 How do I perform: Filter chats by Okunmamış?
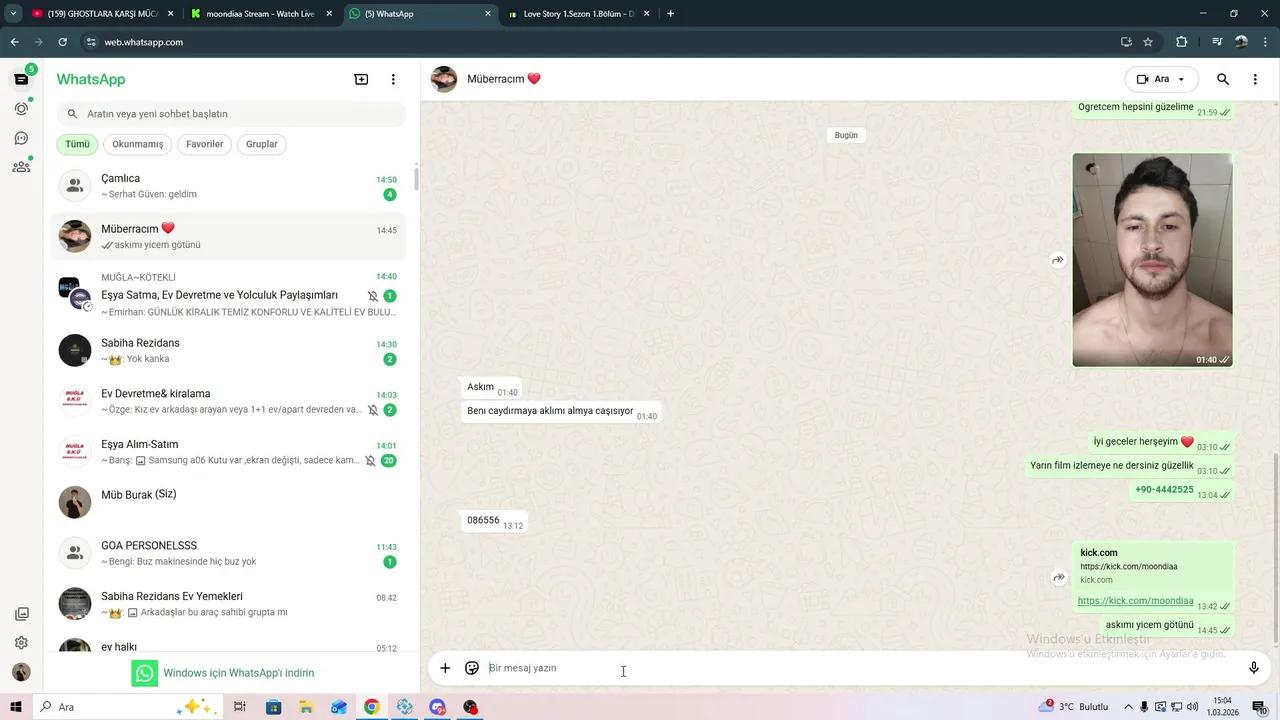point(138,144)
